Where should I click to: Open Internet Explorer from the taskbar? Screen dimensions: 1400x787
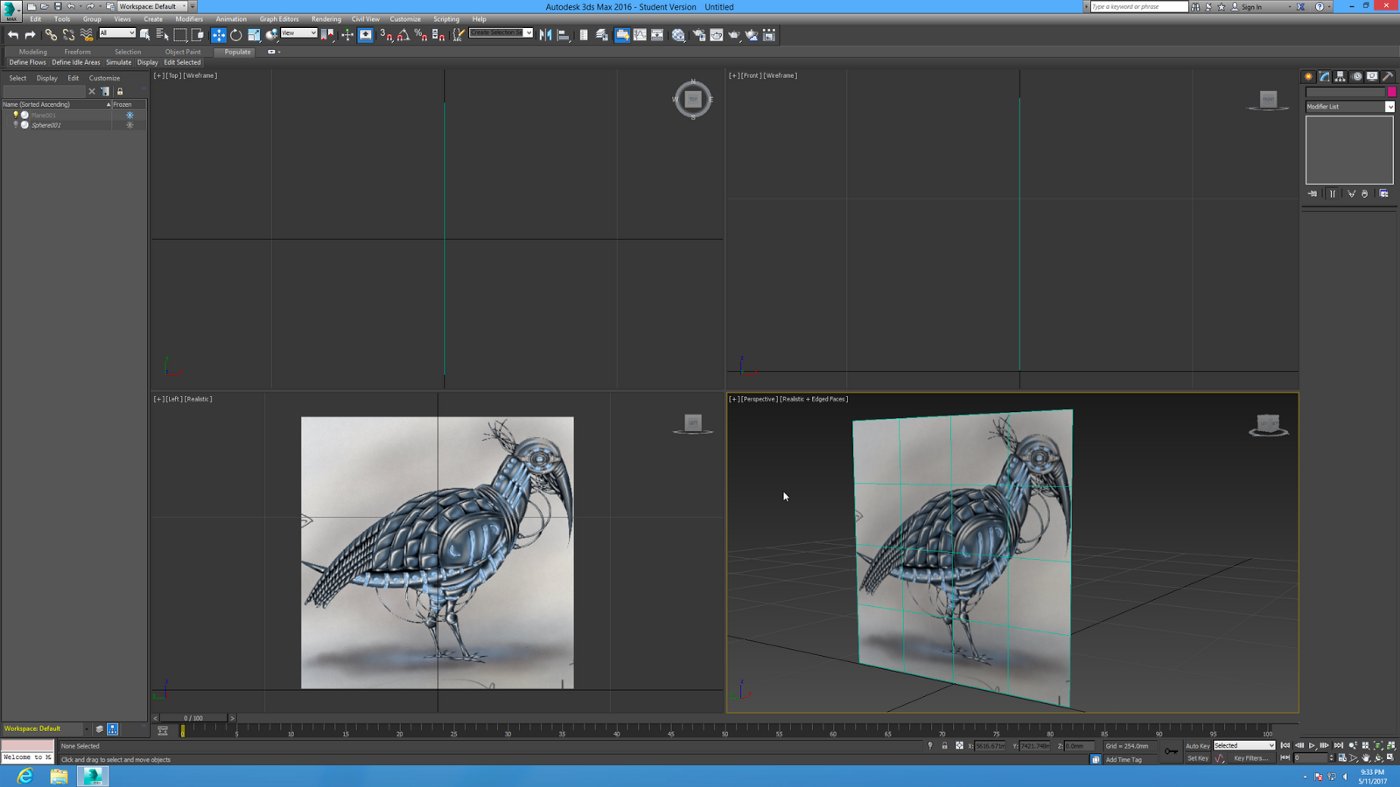(24, 776)
